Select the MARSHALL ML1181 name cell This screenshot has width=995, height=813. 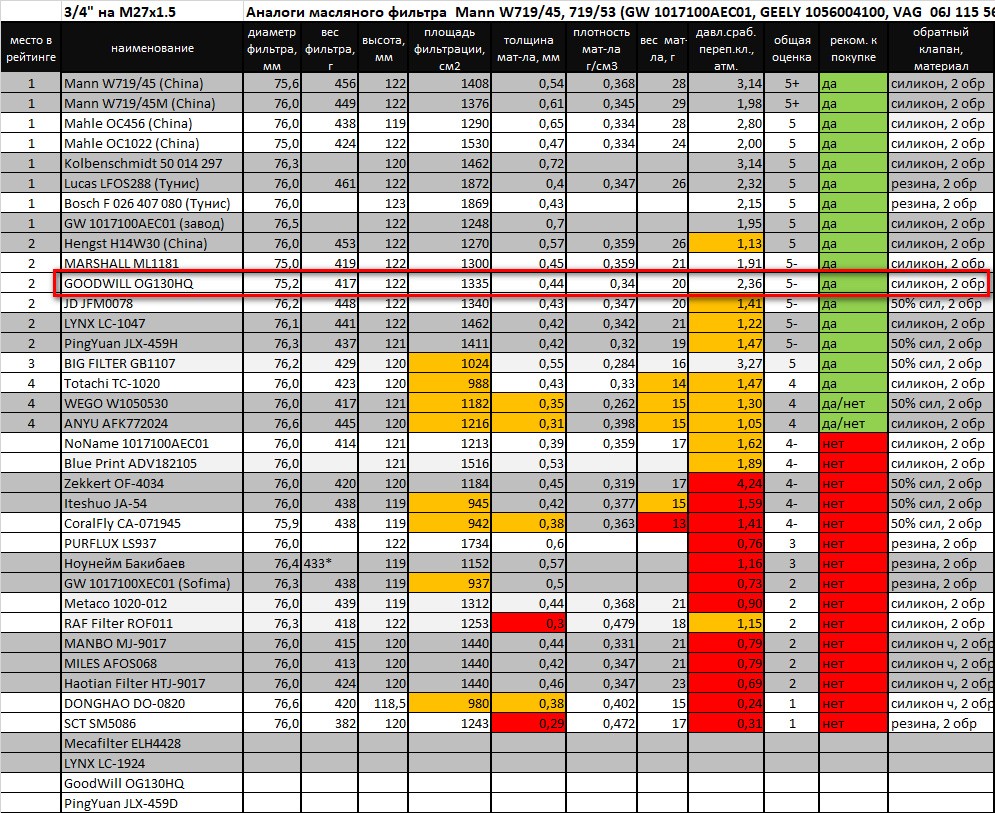coord(152,263)
